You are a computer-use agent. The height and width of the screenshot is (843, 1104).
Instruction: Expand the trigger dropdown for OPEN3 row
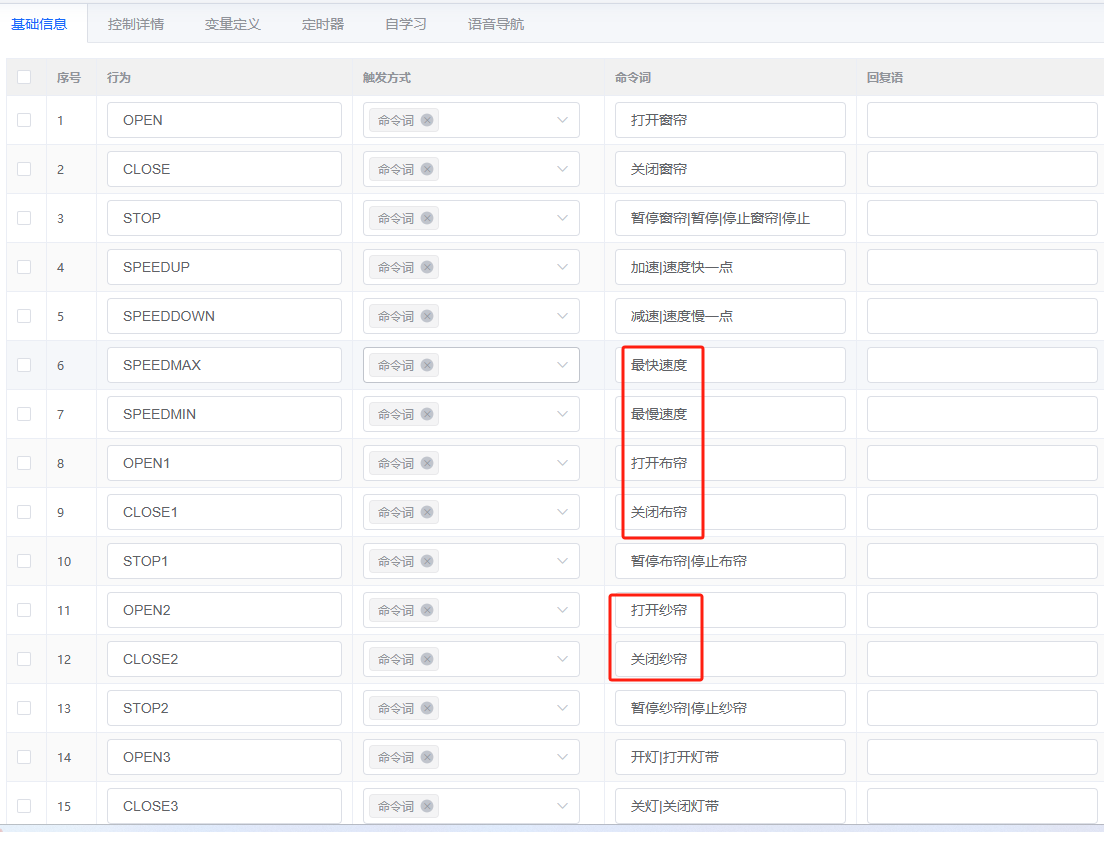click(x=562, y=757)
